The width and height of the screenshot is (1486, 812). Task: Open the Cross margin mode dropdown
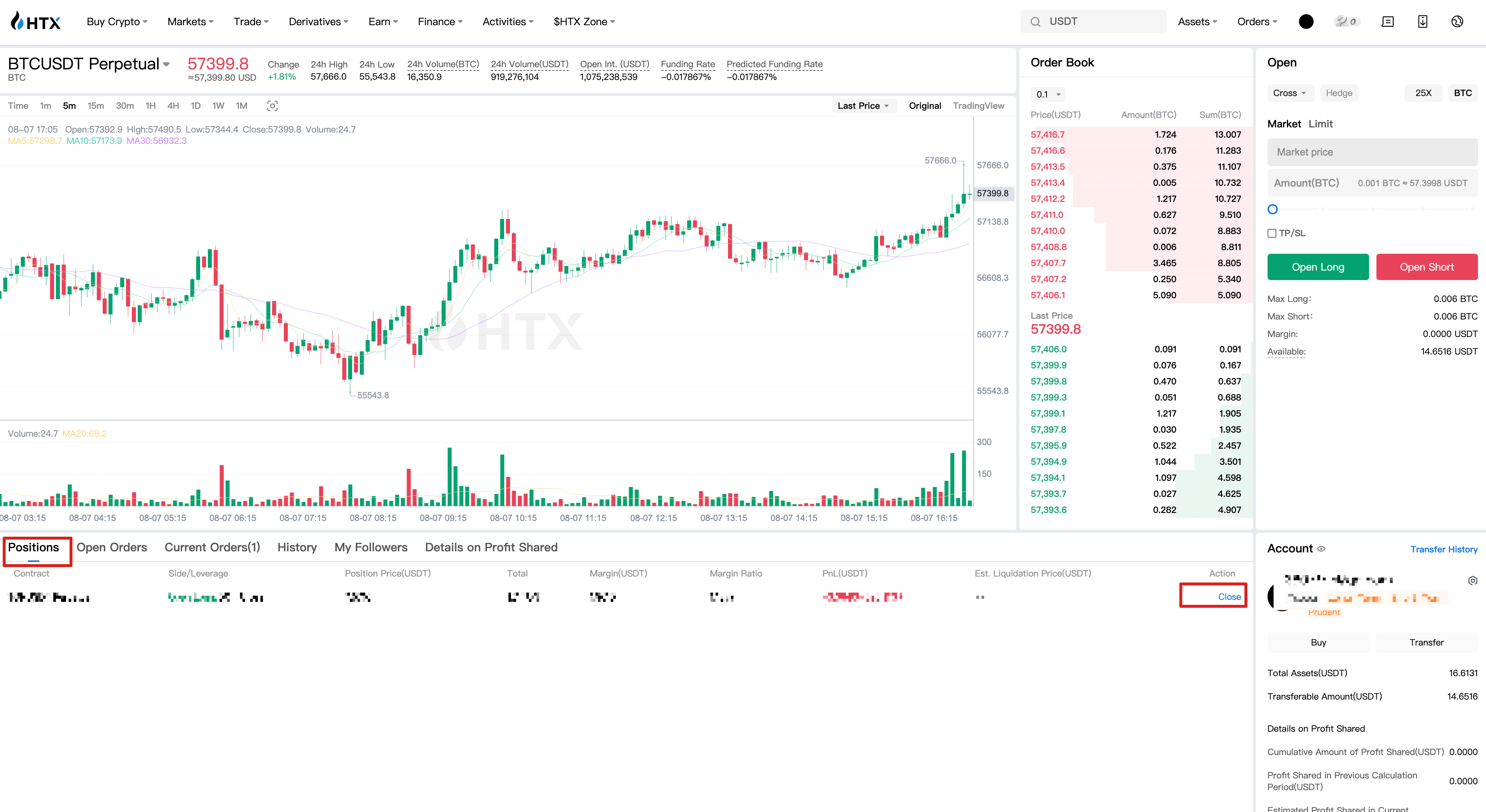(x=1290, y=93)
